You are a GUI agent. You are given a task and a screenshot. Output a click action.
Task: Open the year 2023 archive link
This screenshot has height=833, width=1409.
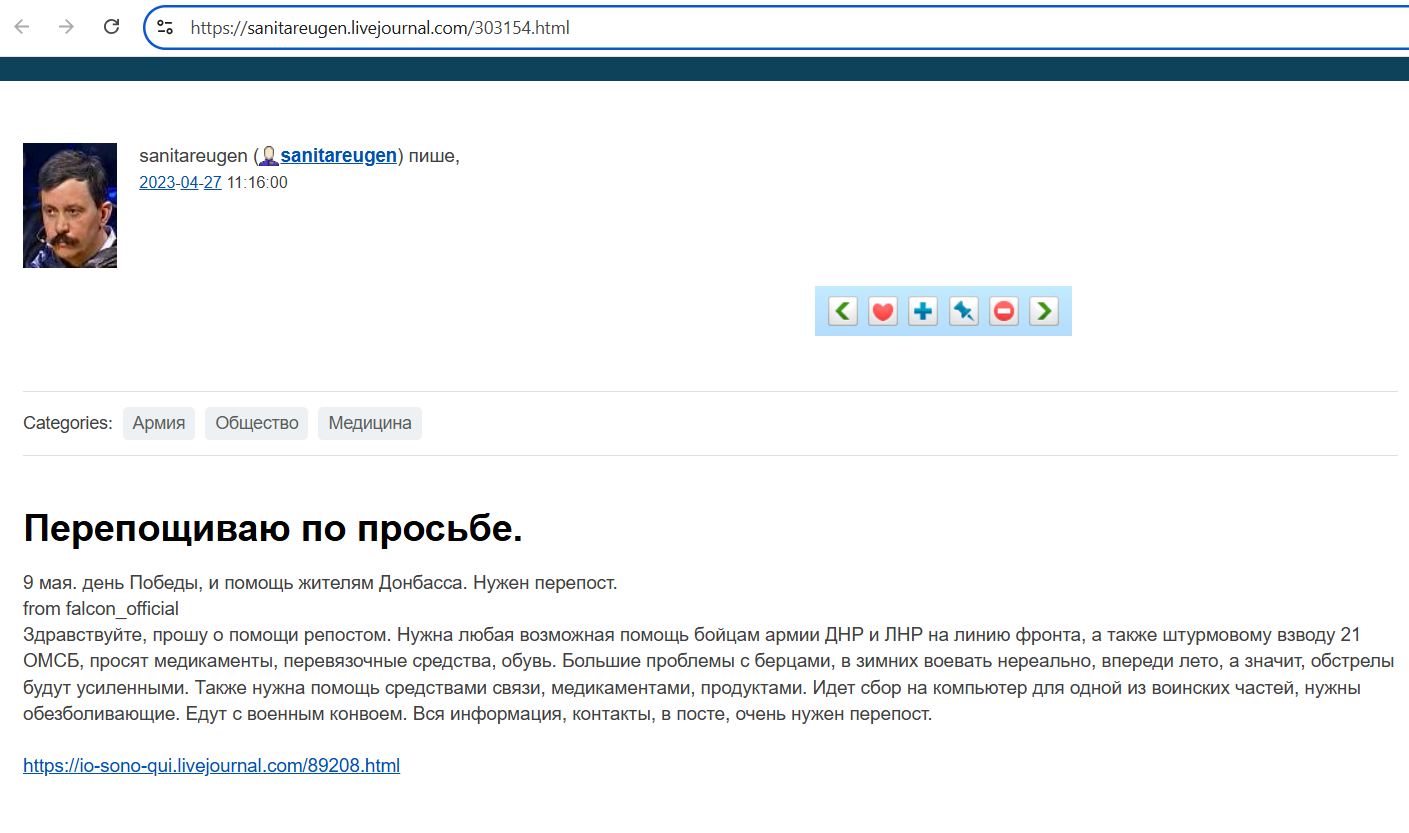tap(157, 182)
